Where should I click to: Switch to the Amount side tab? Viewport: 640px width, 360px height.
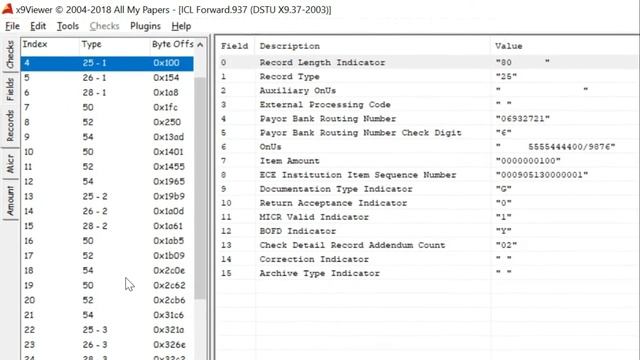(10, 200)
